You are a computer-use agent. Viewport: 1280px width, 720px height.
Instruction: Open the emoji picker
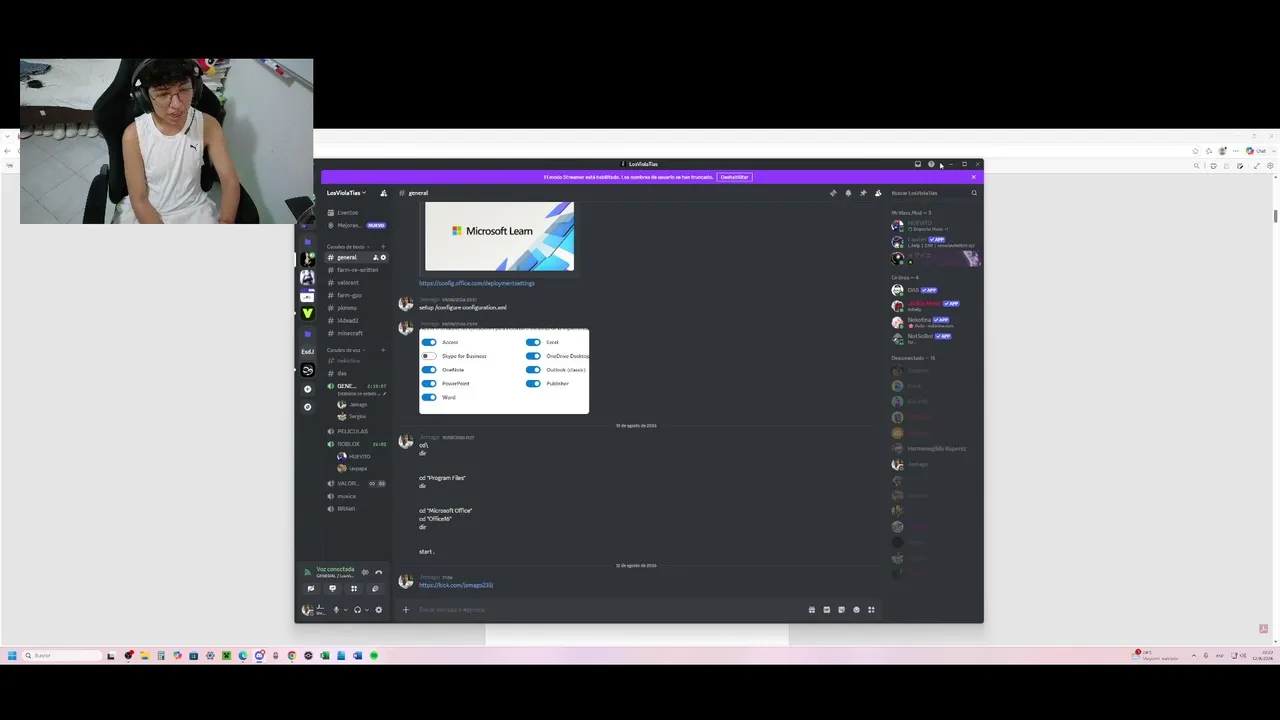point(856,610)
